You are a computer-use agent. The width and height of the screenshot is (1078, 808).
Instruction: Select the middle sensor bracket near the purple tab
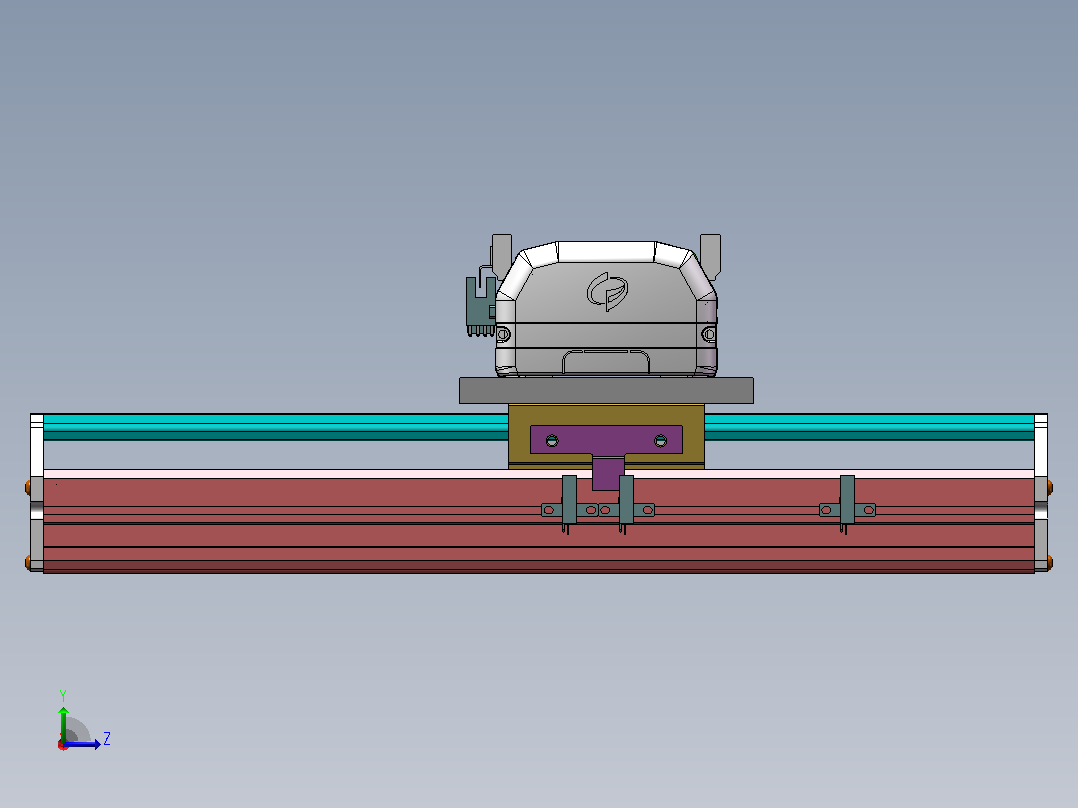[626, 505]
